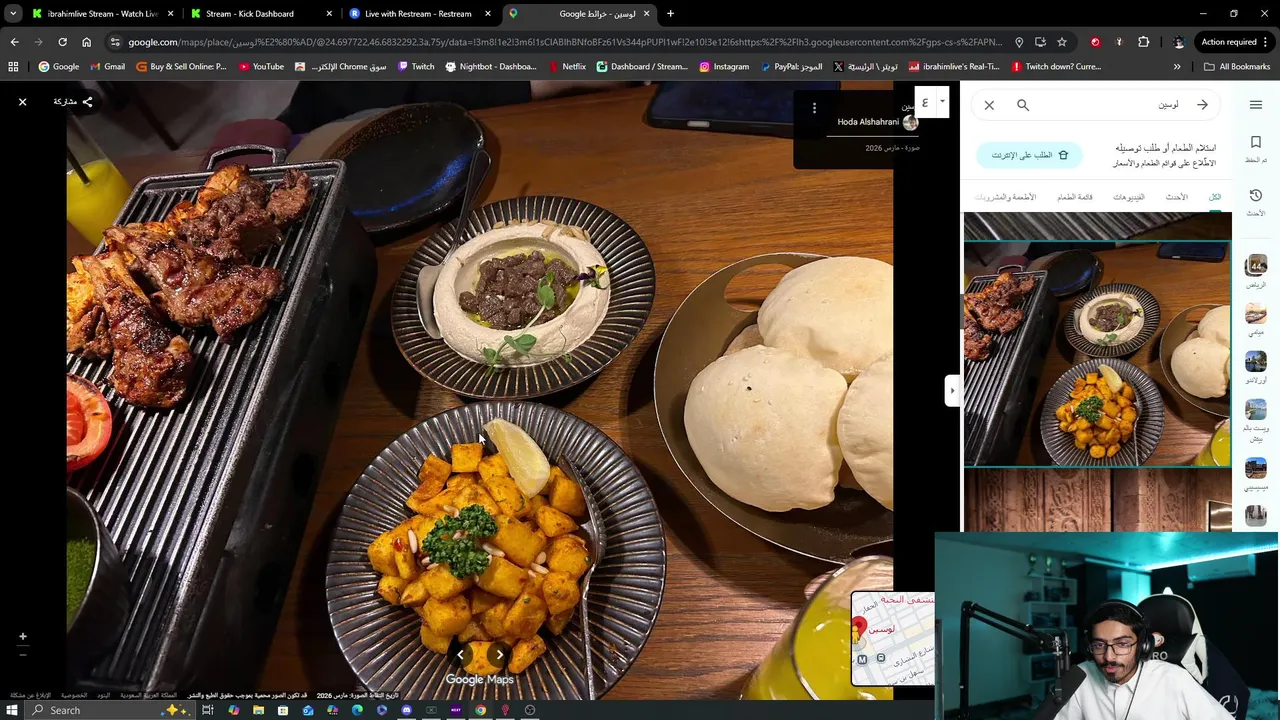Open the Netflix bookmark
1280x720 pixels.
pyautogui.click(x=567, y=67)
